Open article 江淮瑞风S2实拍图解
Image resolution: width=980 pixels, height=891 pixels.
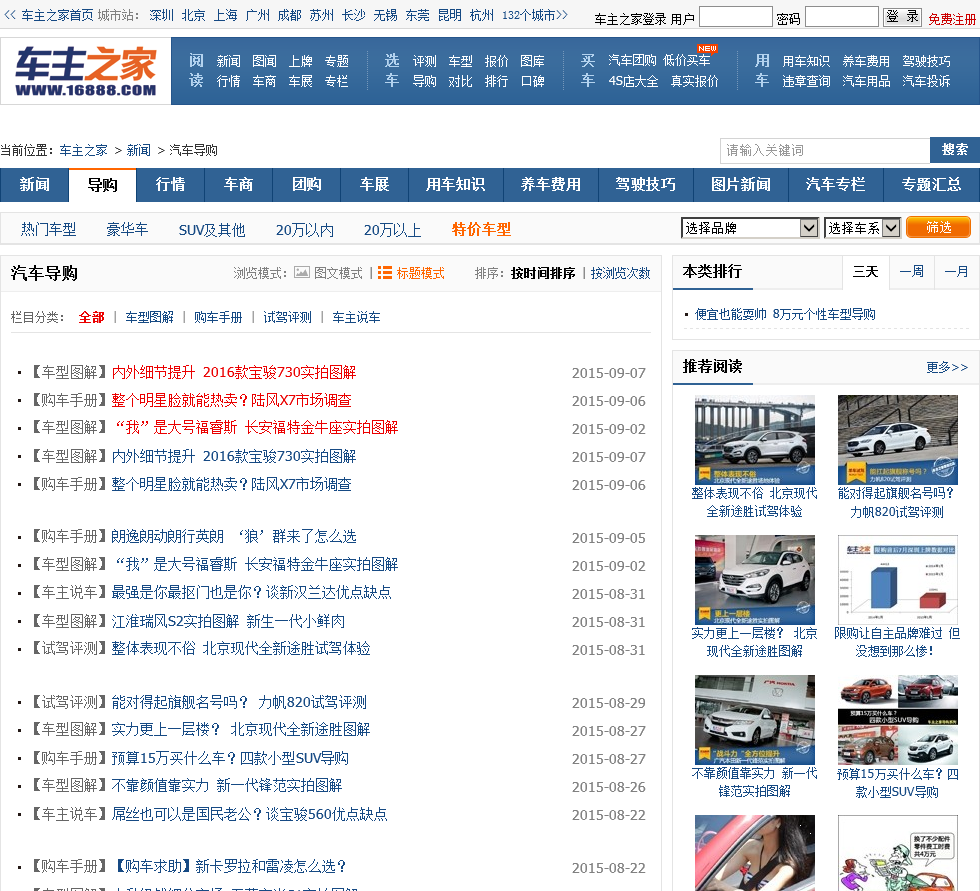(x=228, y=622)
